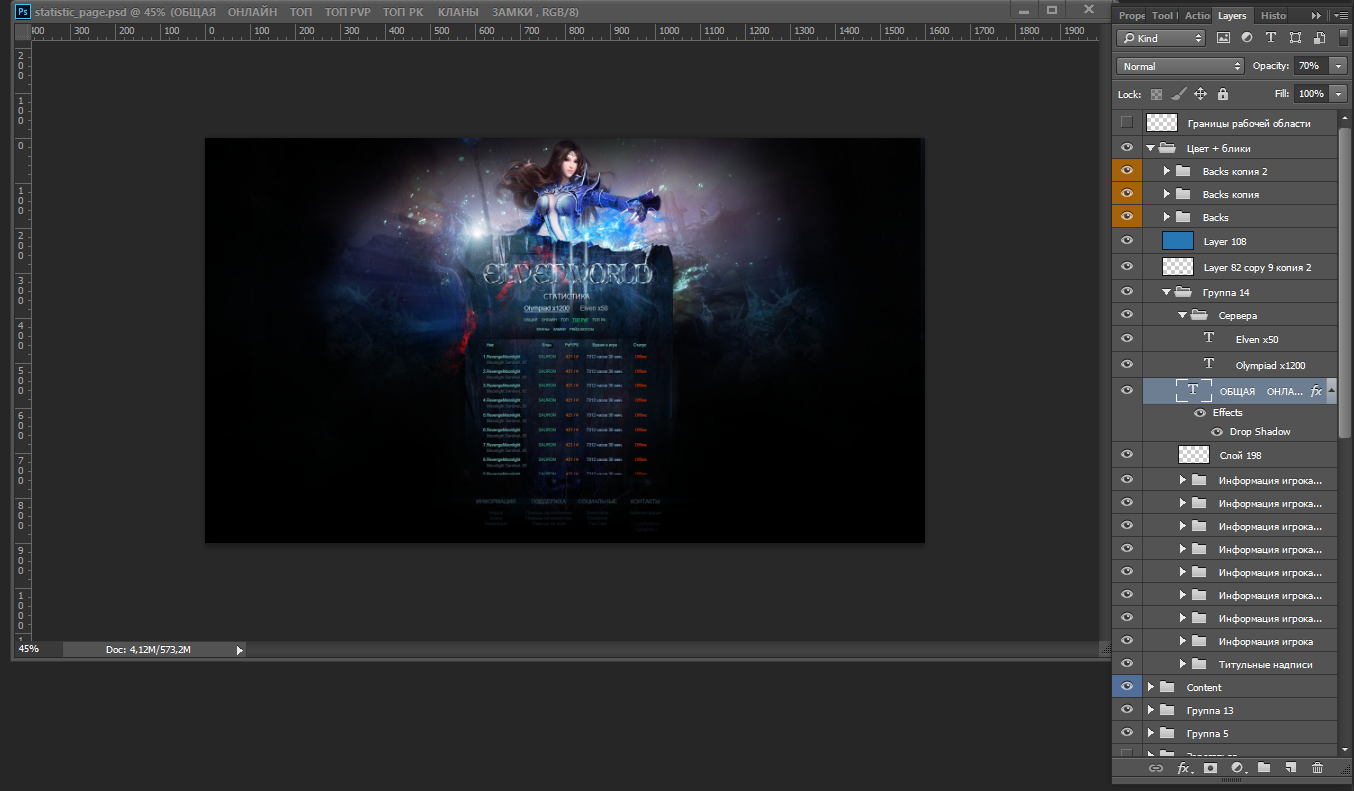
Task: Click the fx badge on ОБЩАЯ text layer
Action: 1316,391
